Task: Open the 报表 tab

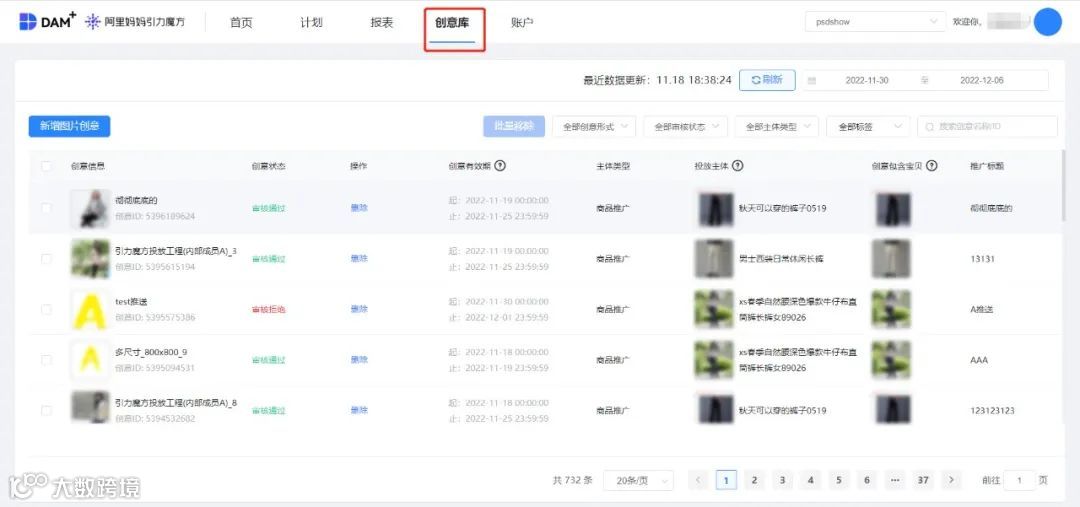Action: (382, 22)
